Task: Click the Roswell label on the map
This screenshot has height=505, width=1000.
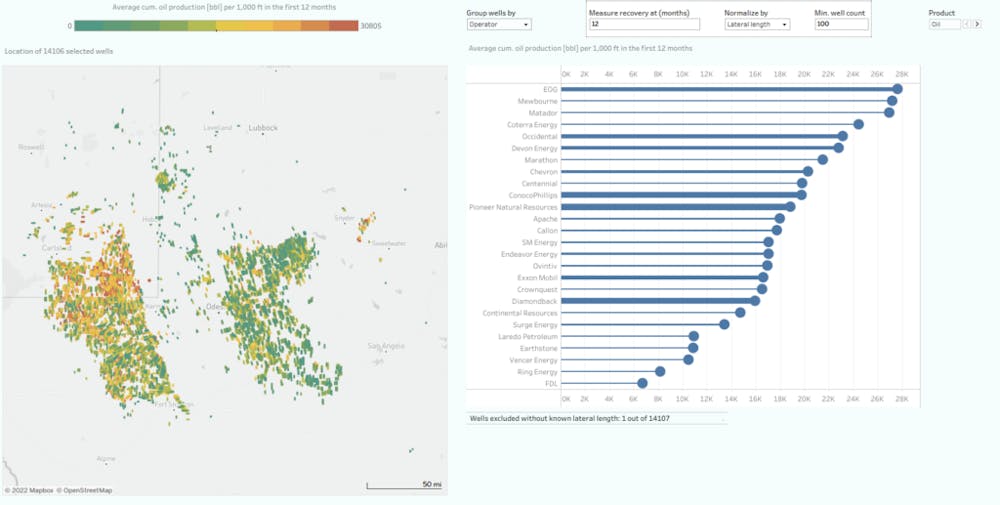Action: [31, 147]
